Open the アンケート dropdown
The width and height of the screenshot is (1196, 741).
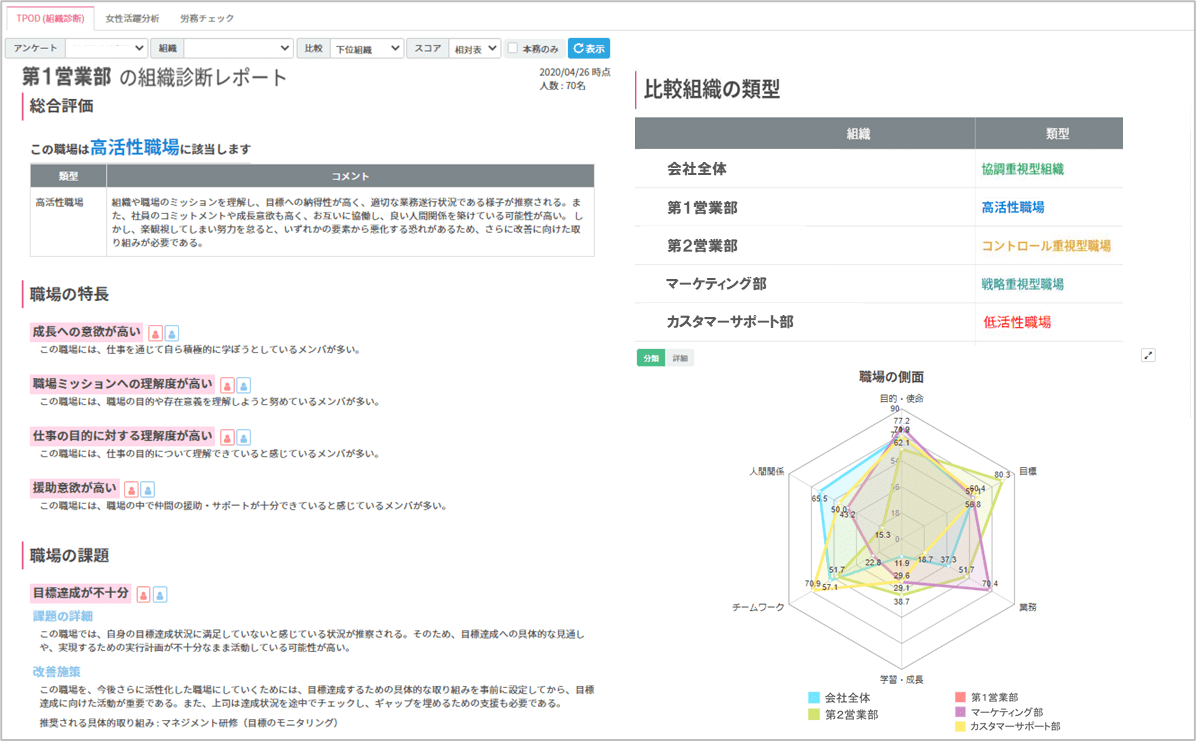[x=107, y=48]
